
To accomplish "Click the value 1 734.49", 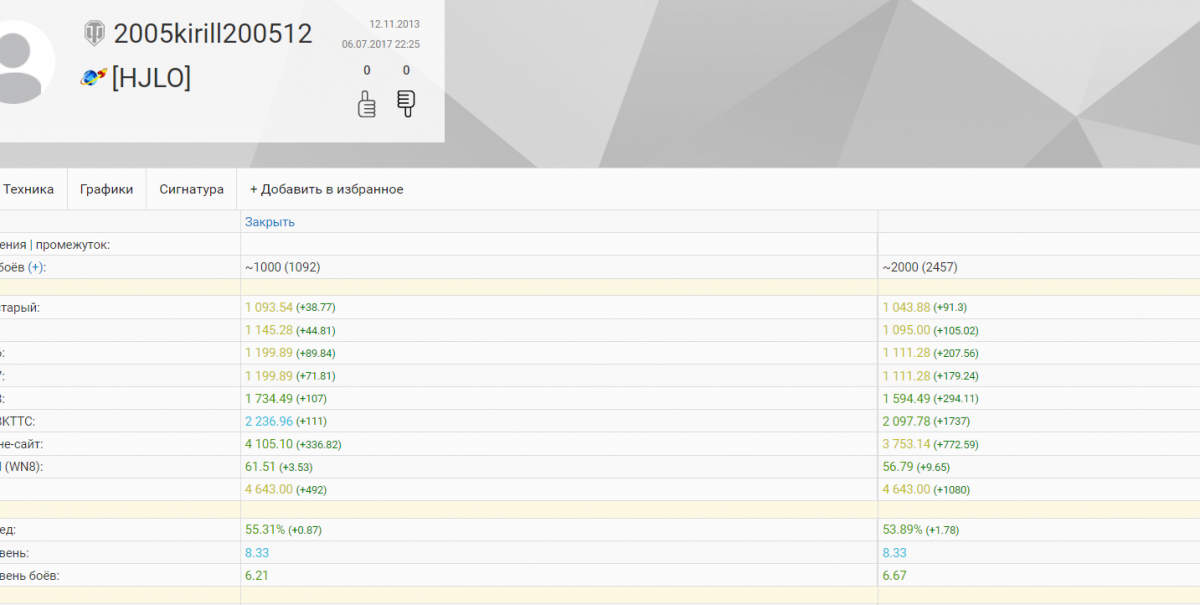I will point(269,398).
